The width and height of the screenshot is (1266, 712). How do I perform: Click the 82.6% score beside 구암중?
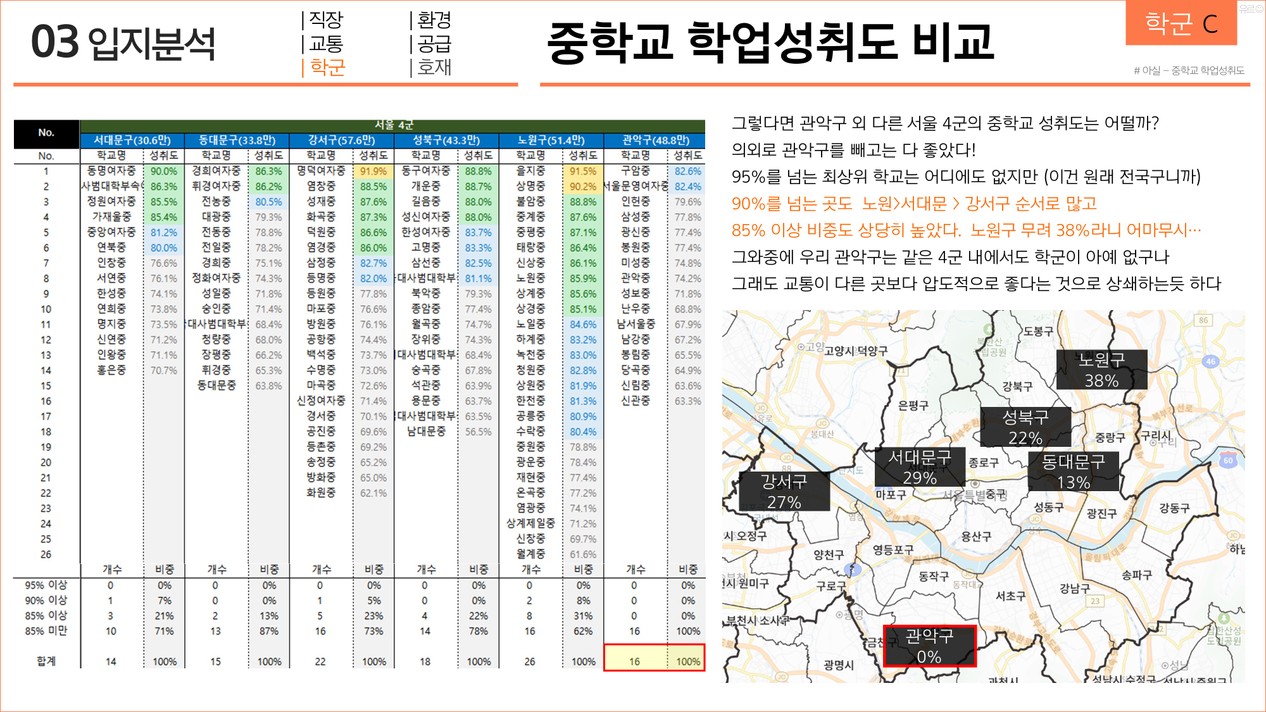pyautogui.click(x=687, y=171)
